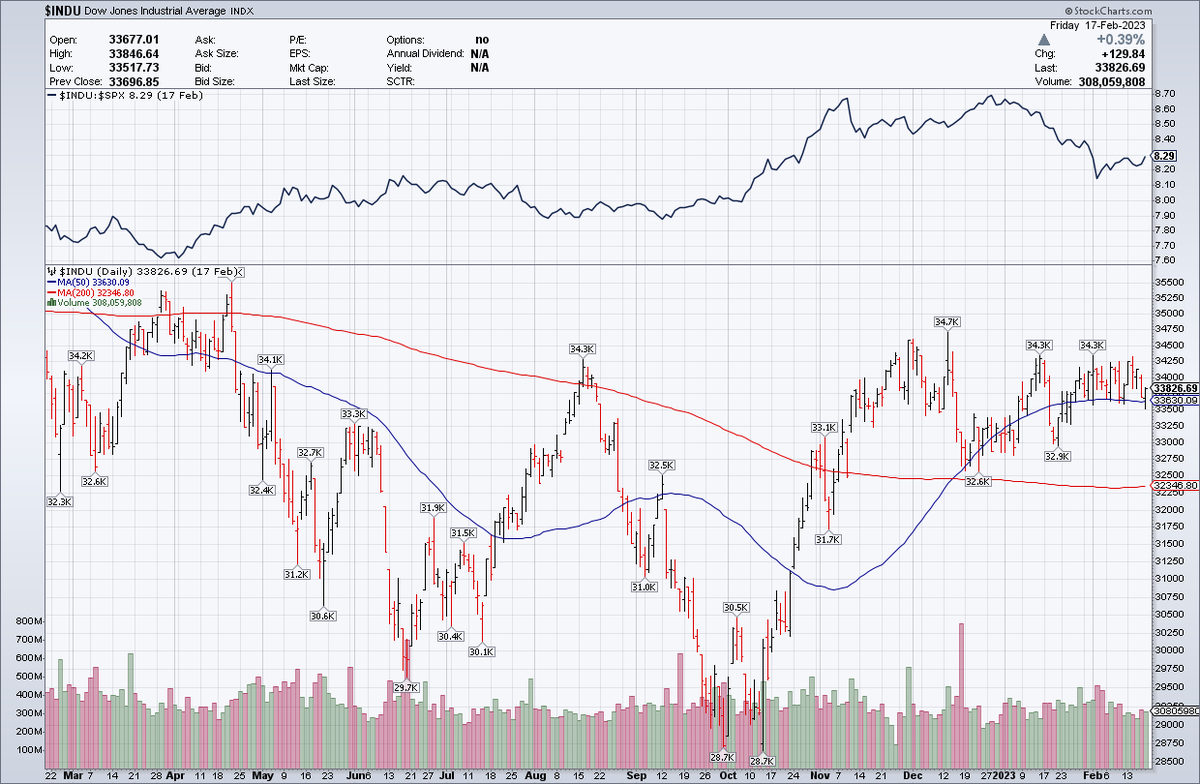Click the 31.7K low label in November
Screen dimensions: 1200x784
[x=827, y=539]
